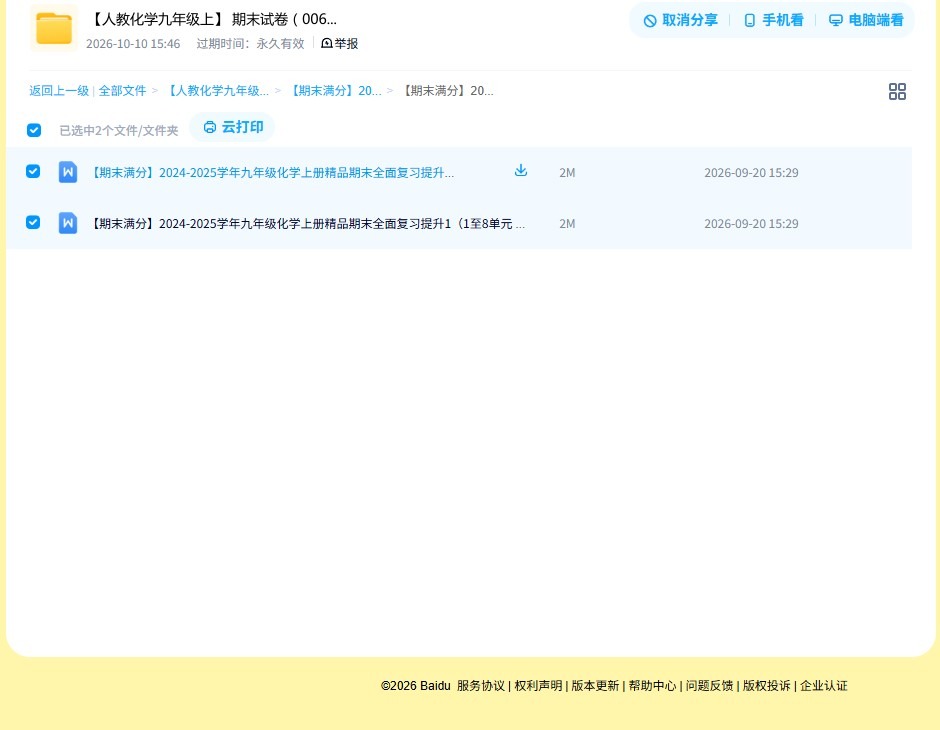
Task: Uncheck the first file ending in '复习提升...'
Action: (x=33, y=171)
